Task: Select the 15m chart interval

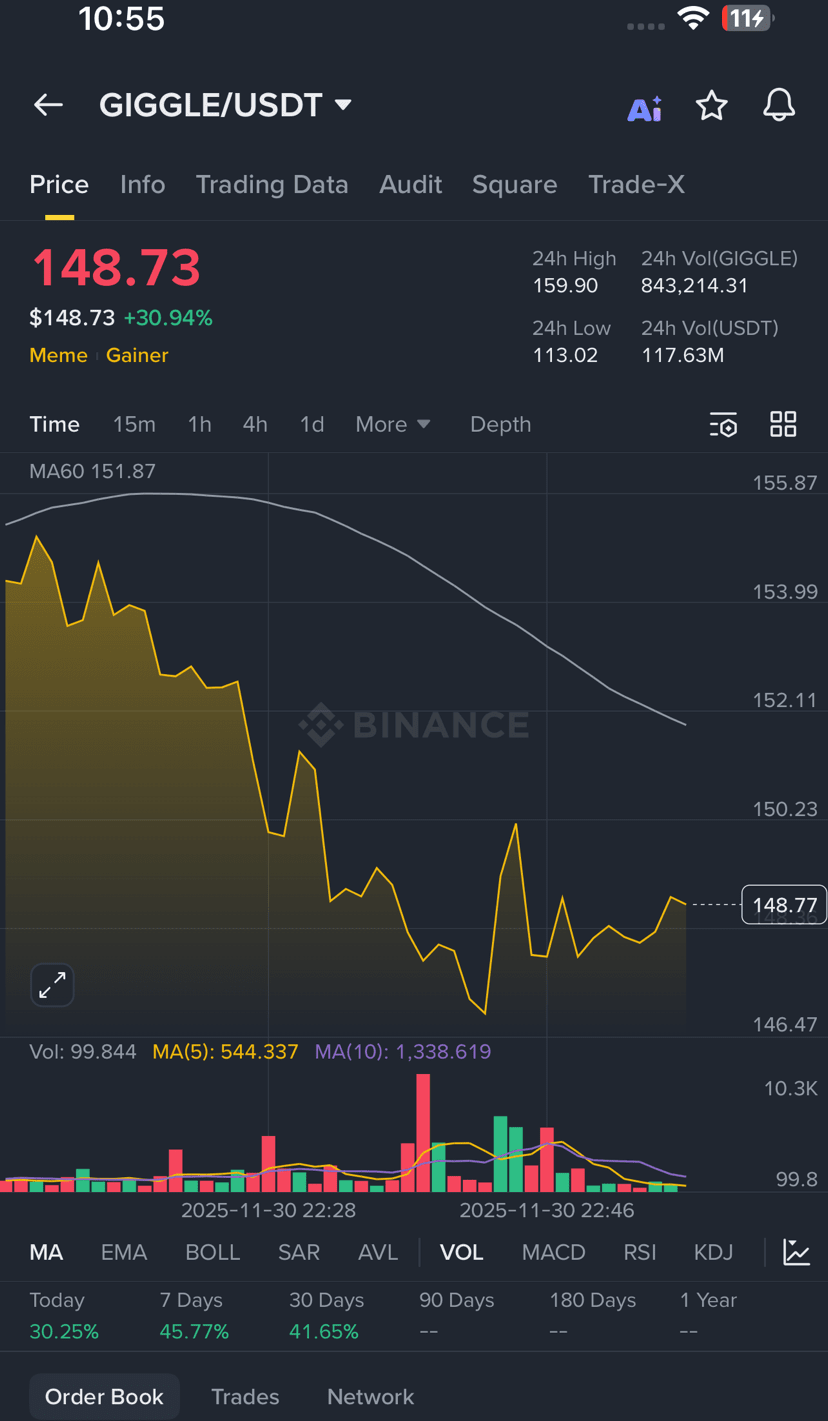Action: (x=134, y=424)
